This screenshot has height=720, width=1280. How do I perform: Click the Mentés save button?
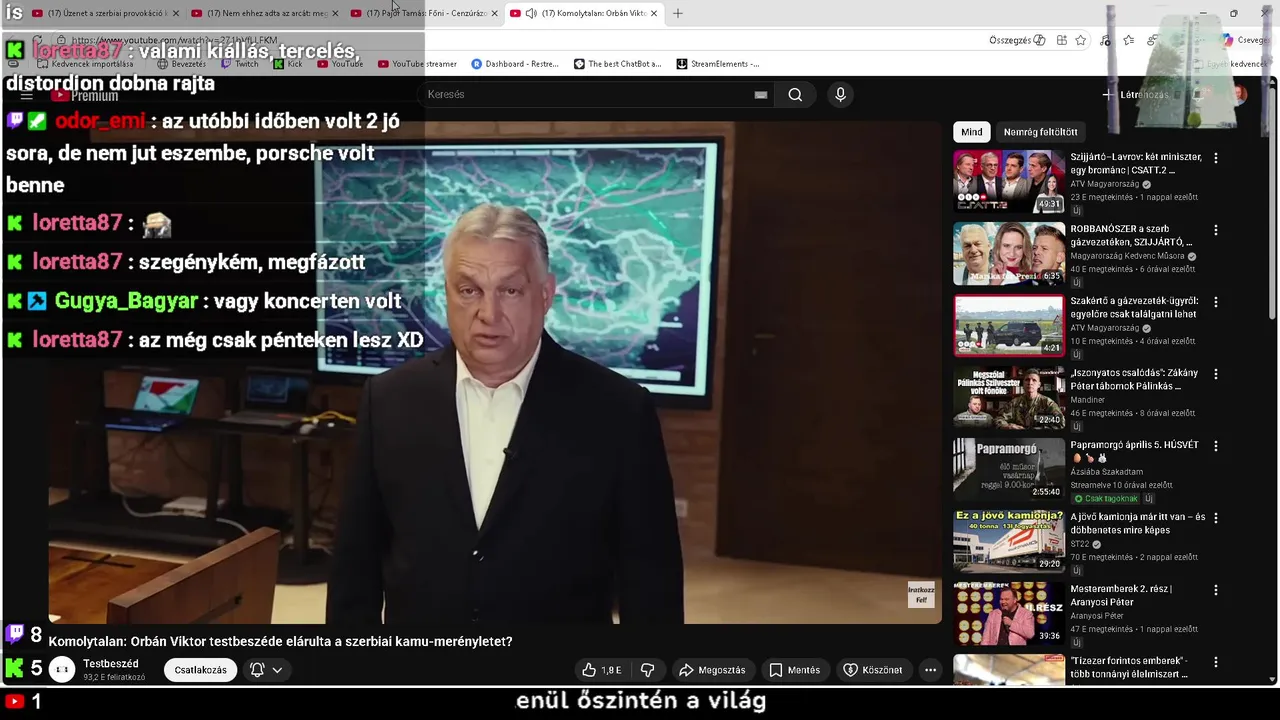coord(794,670)
